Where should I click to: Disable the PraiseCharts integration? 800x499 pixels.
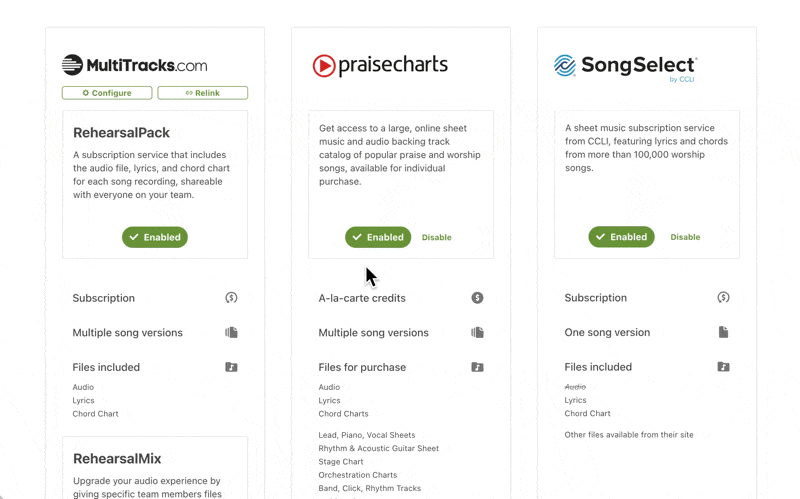pos(436,237)
